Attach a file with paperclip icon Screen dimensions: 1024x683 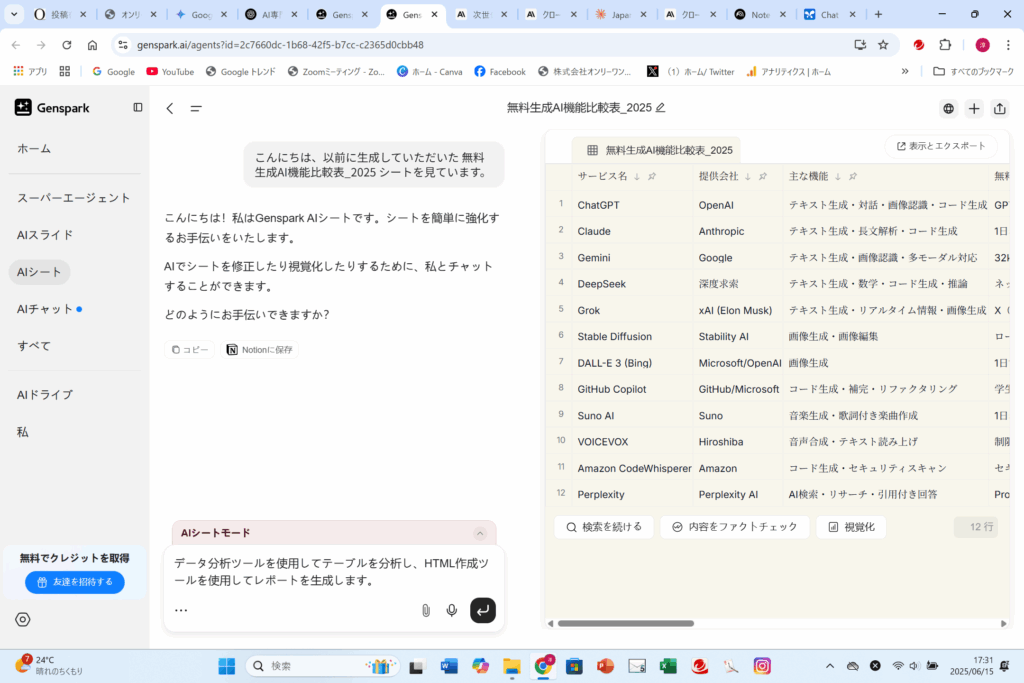426,611
